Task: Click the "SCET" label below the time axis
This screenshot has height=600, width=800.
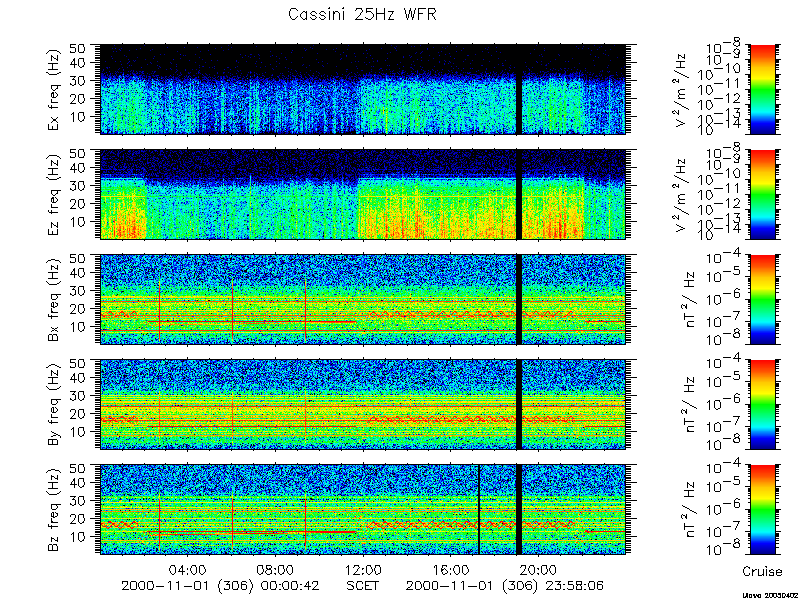Action: point(363,585)
